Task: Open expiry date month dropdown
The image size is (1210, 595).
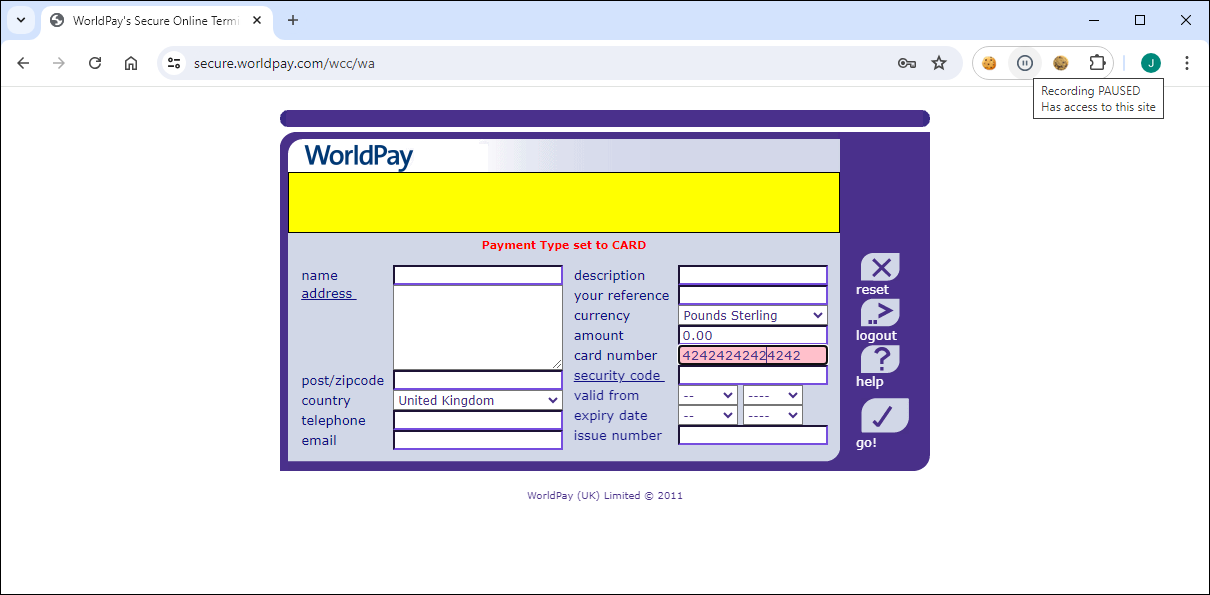Action: [708, 415]
